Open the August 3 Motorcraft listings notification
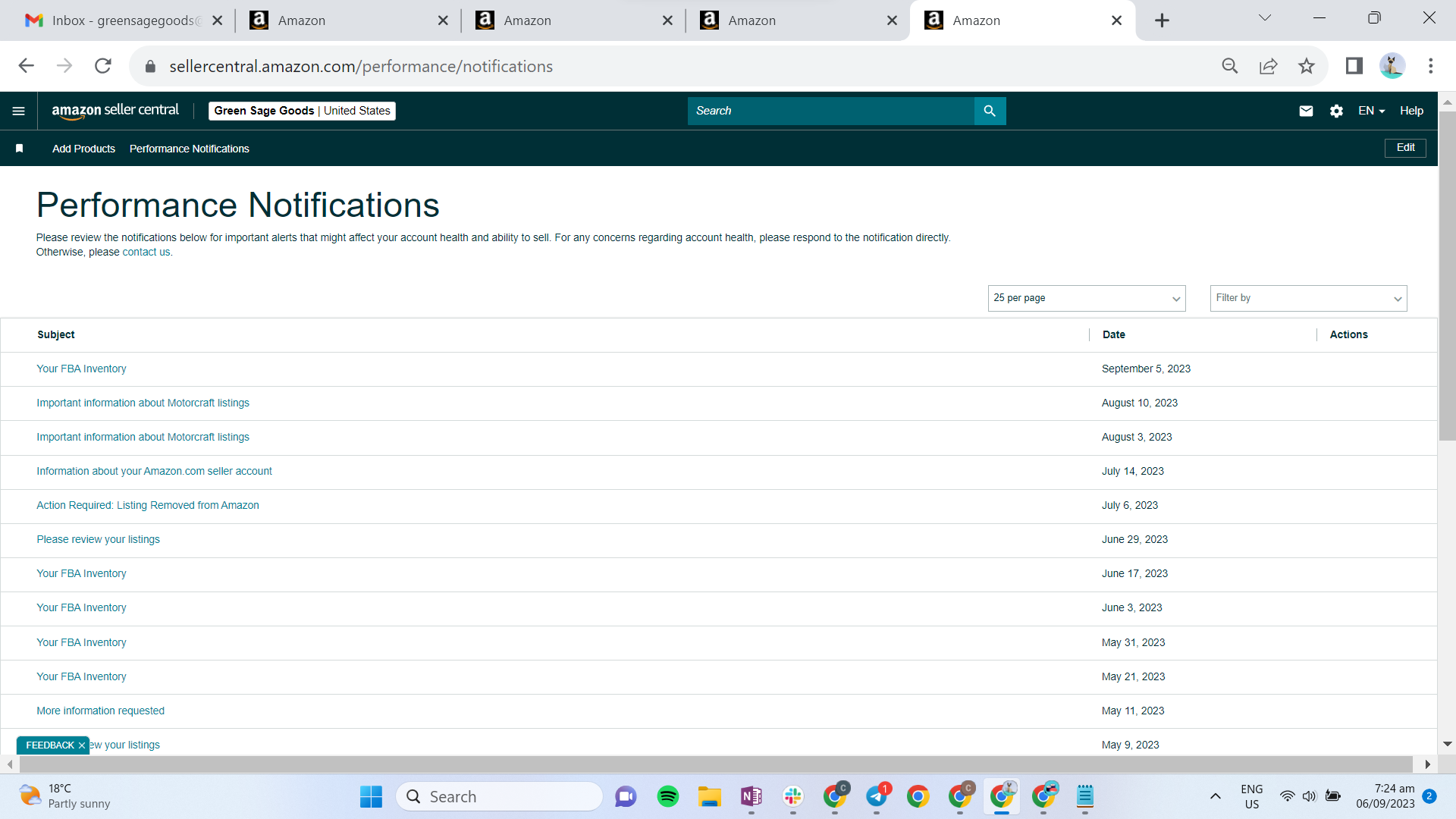Screen dimensions: 1456x819 coord(143,438)
